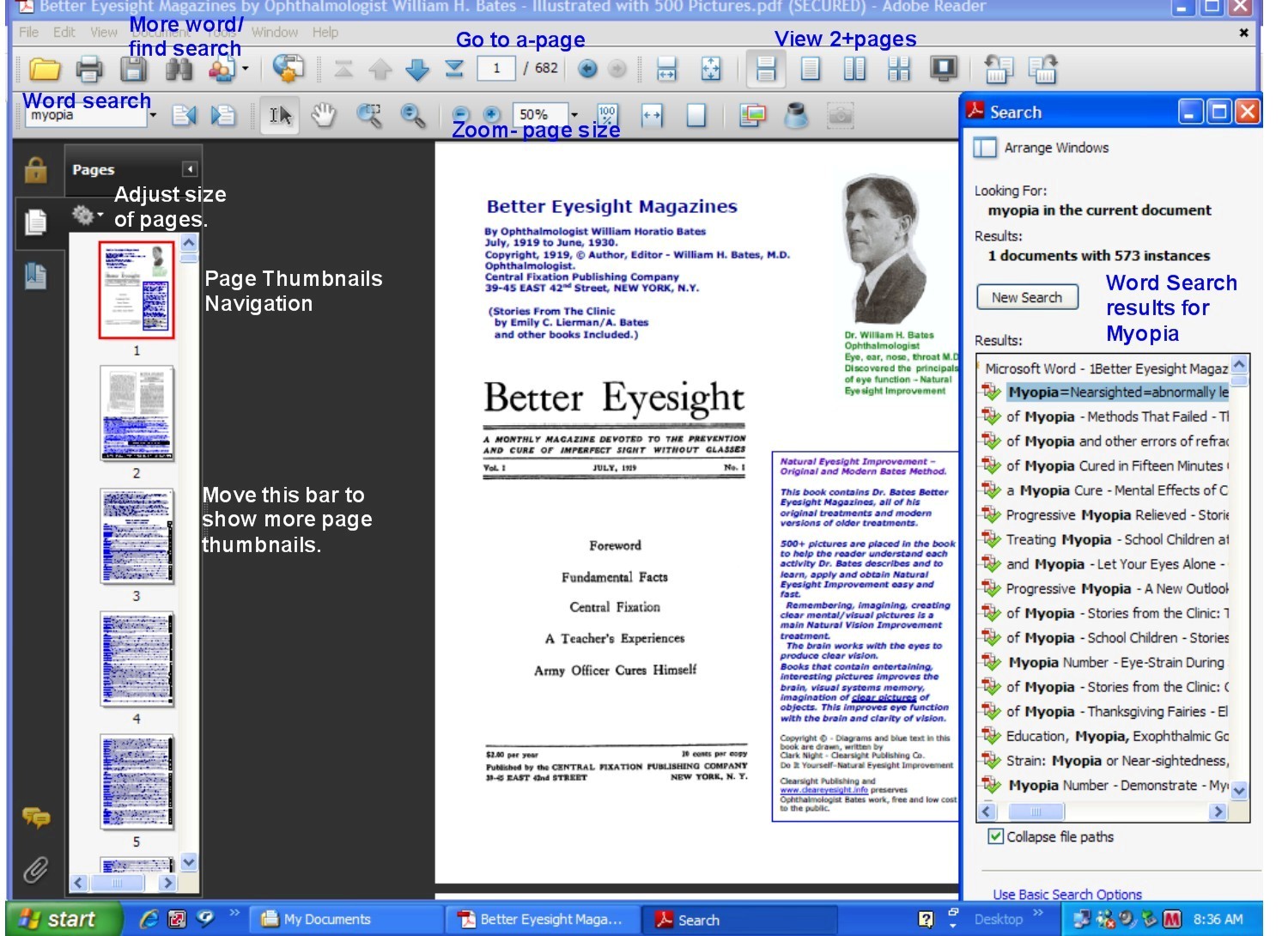
Task: Click the results horizontal scrollbar thumb
Action: tap(1036, 811)
